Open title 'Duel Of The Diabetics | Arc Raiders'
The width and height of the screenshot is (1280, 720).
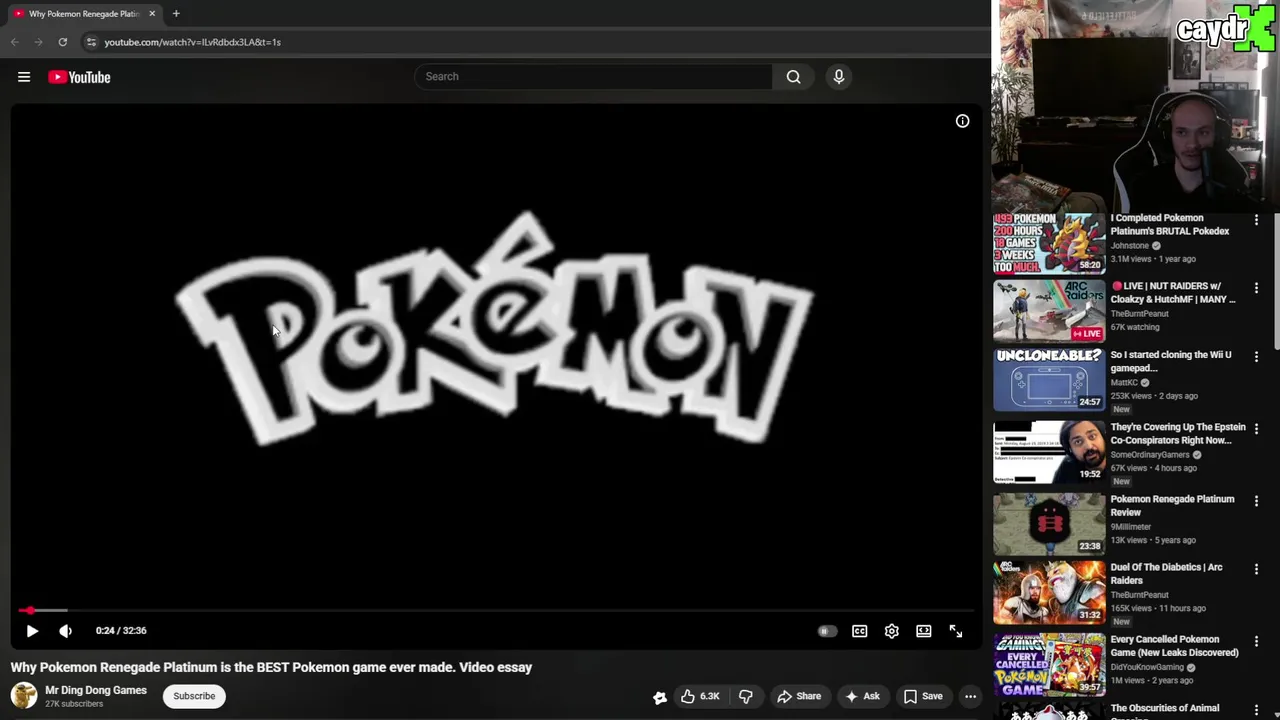1166,573
